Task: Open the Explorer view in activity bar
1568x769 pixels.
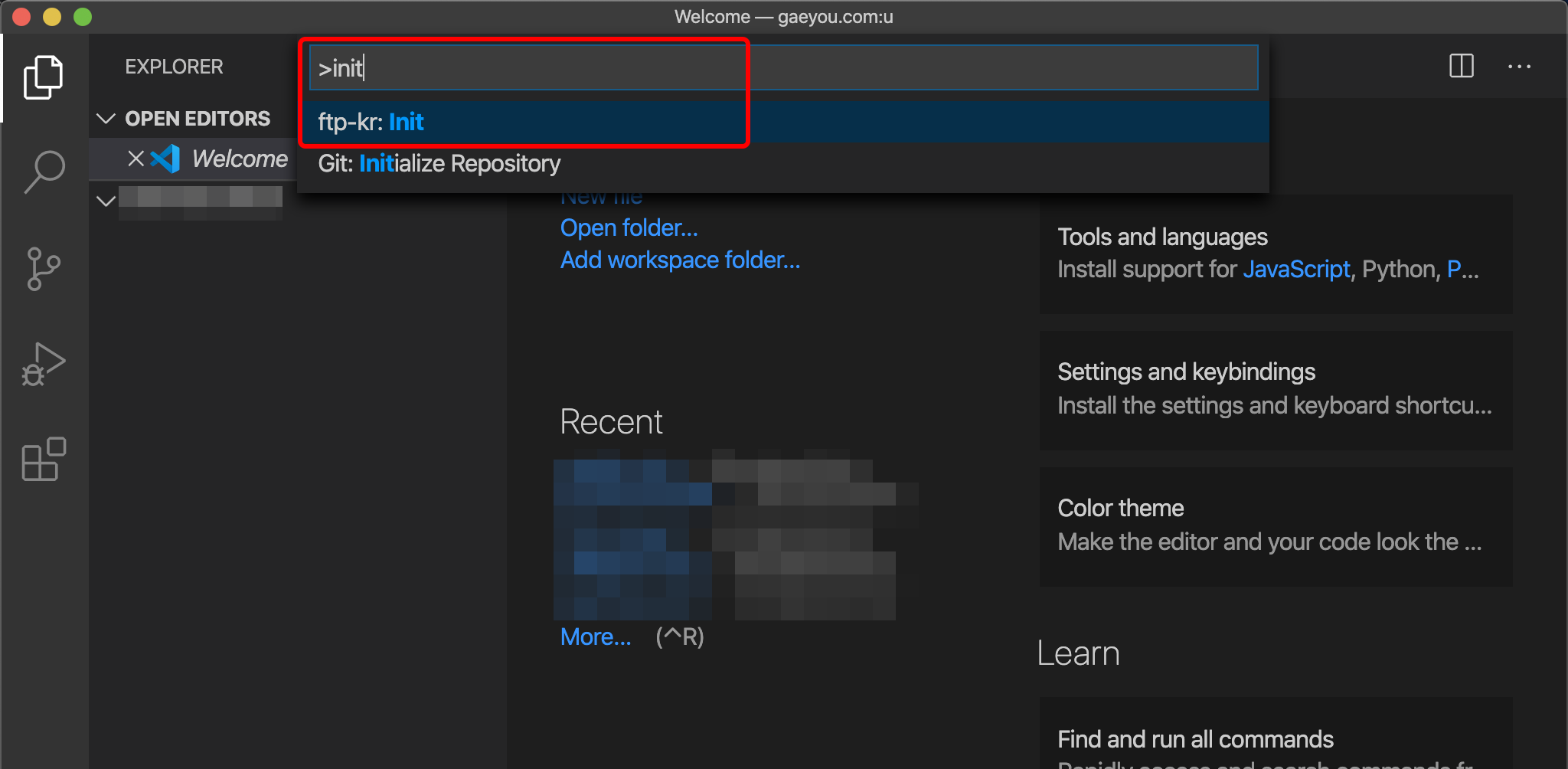Action: tap(44, 77)
